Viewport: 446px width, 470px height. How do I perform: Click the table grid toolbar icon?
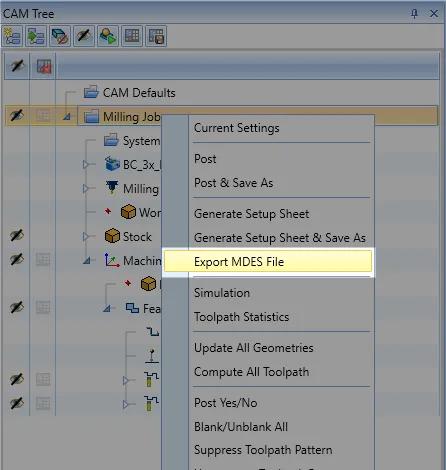point(132,36)
